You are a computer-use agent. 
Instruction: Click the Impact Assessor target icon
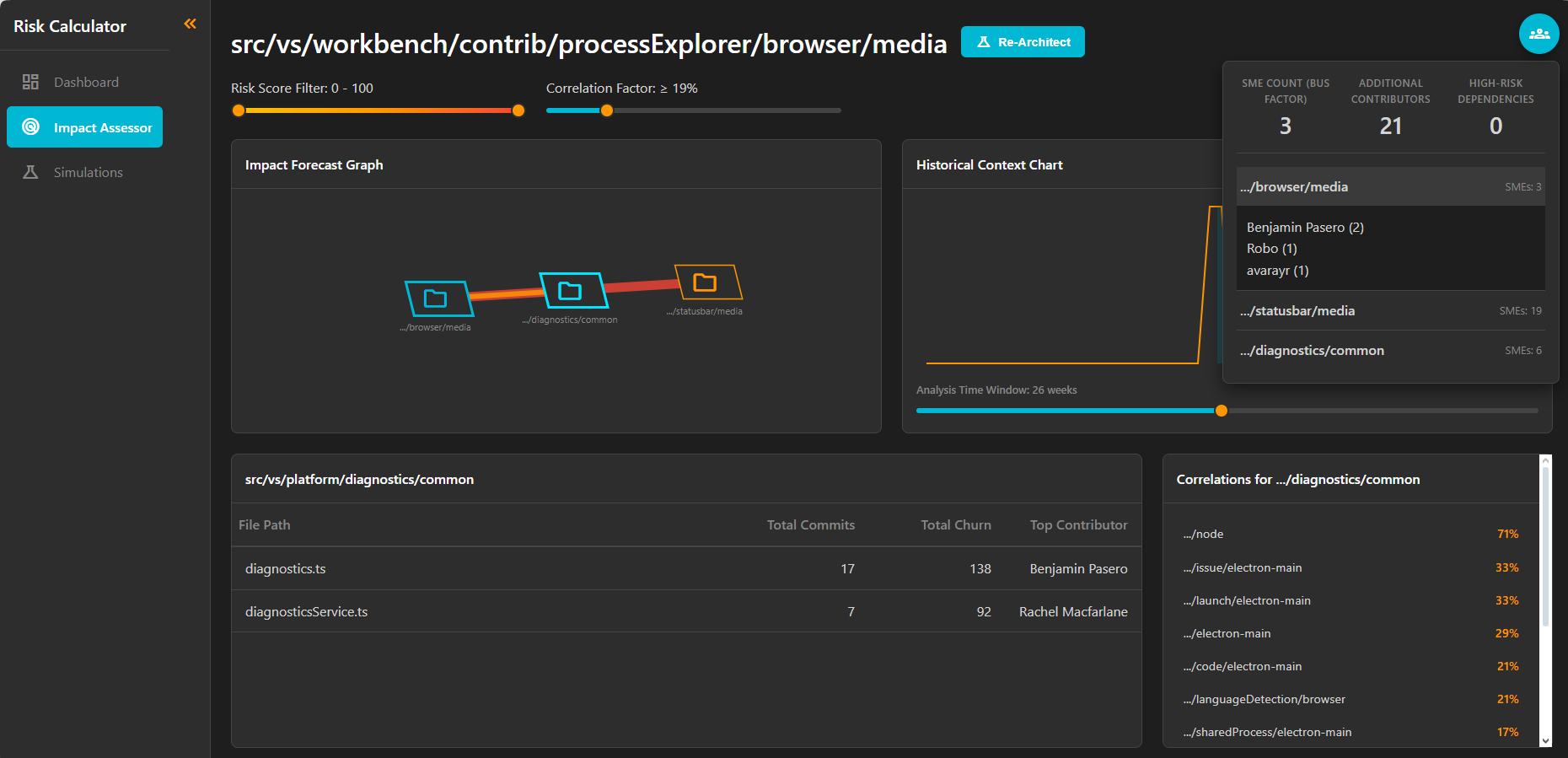point(30,127)
